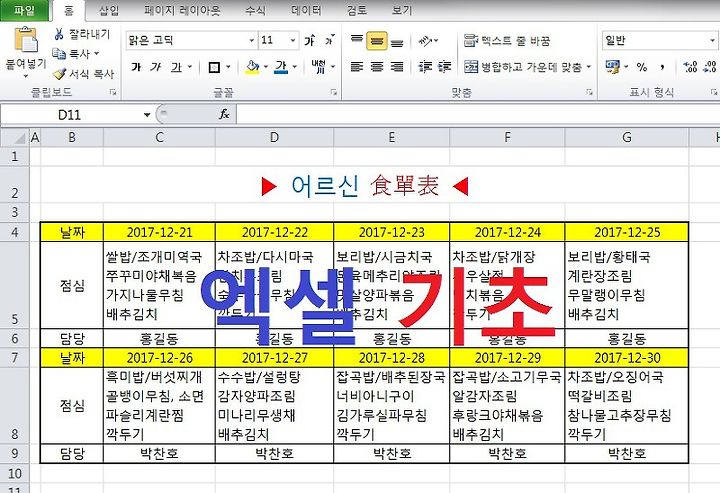
Task: Click the 텍스트 줄 바꿈 wrap text button
Action: pos(507,40)
